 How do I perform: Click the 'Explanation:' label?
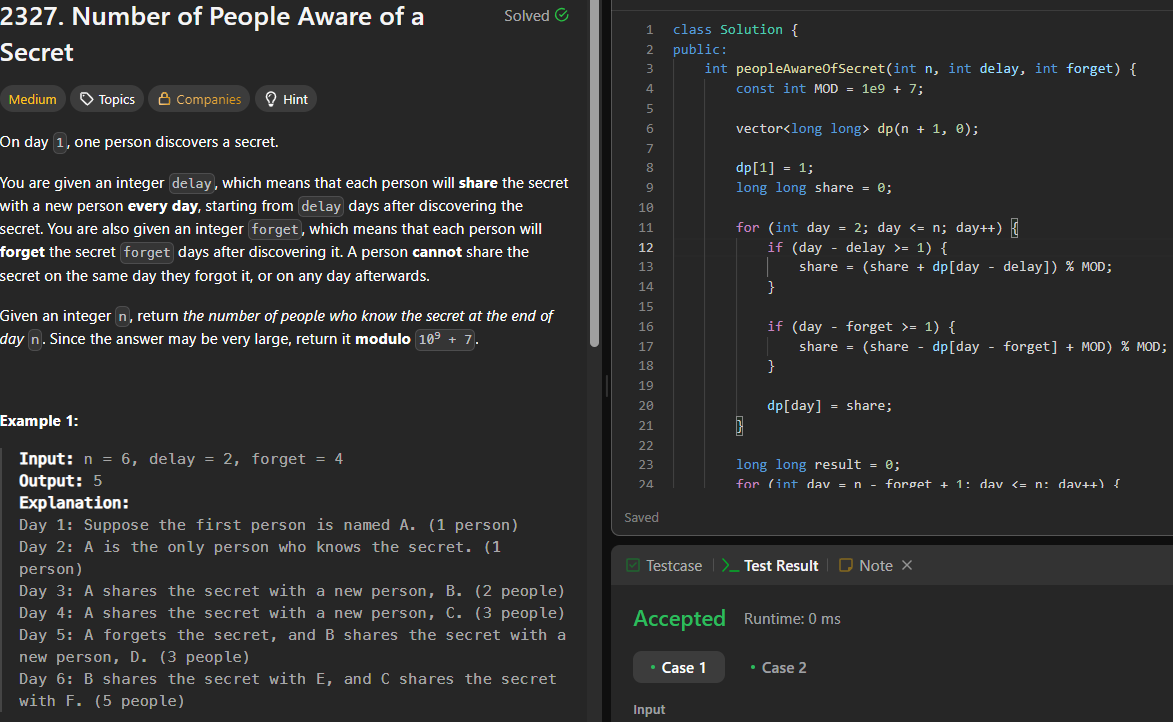(74, 503)
